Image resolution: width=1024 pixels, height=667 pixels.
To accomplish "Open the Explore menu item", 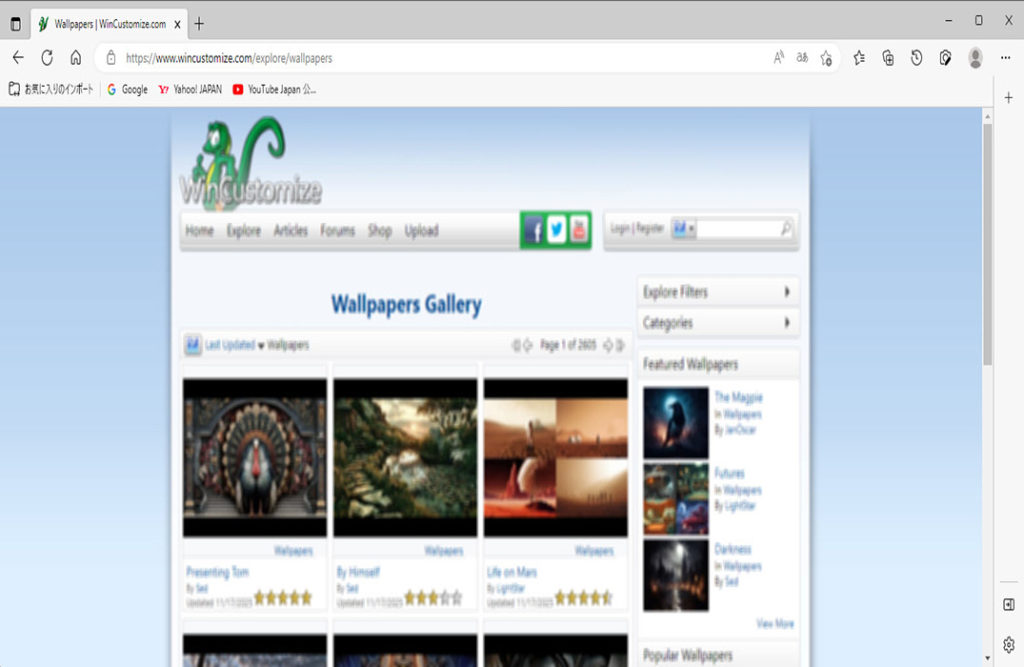I will point(243,230).
